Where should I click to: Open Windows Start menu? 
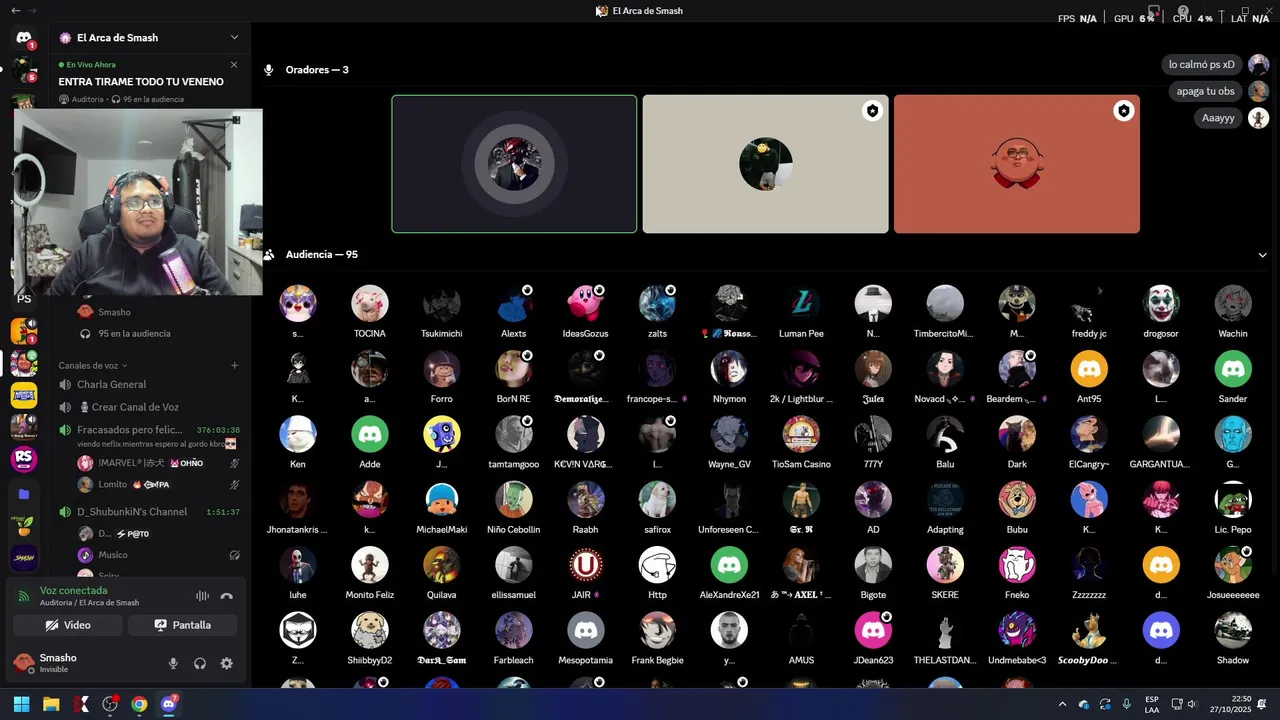[21, 704]
